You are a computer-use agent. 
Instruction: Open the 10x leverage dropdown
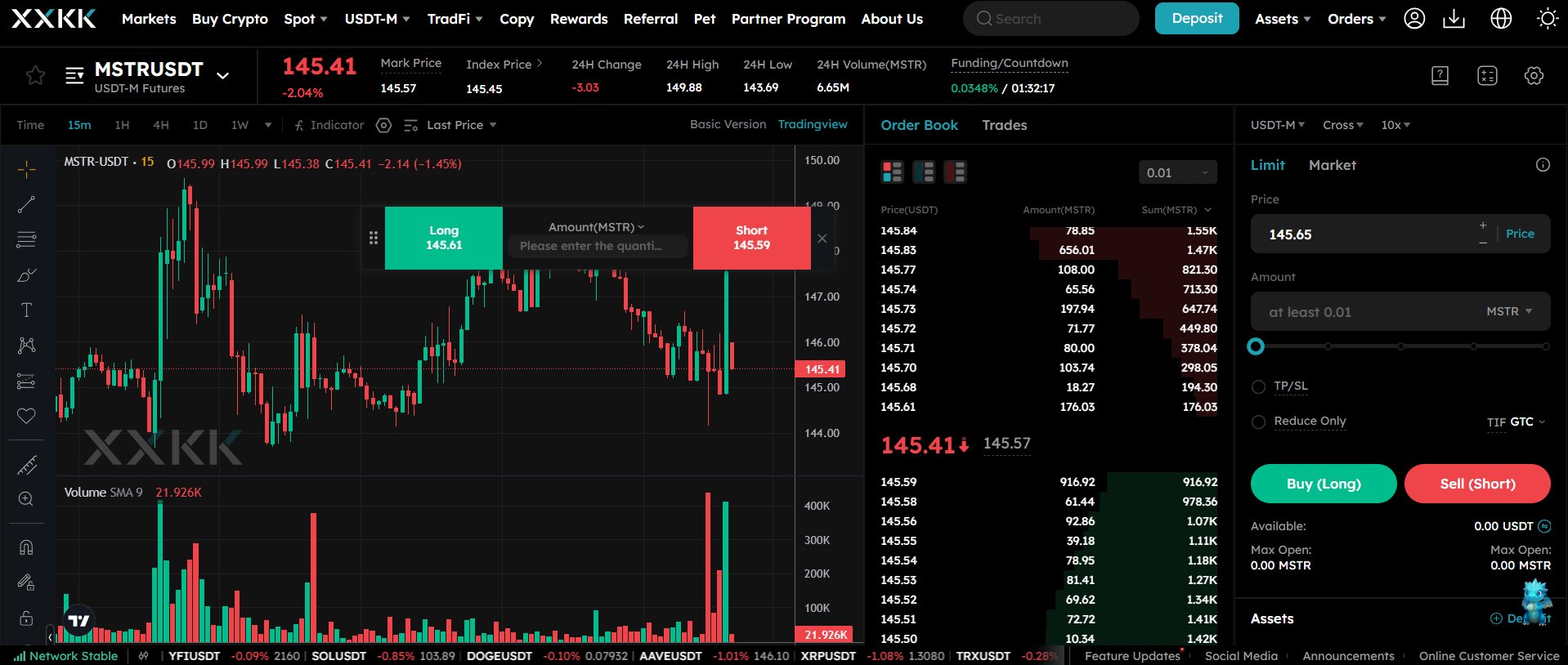(1396, 125)
